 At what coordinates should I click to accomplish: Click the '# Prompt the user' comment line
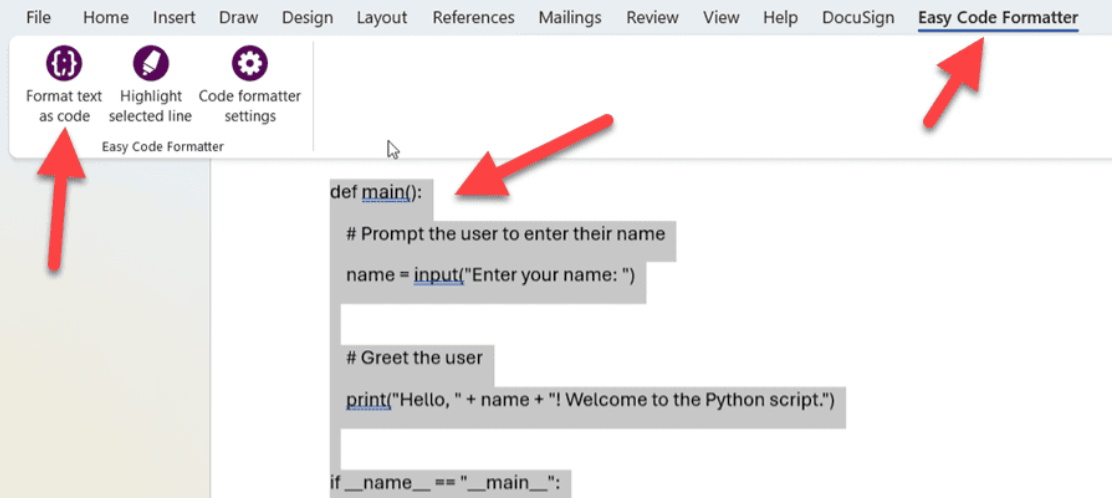click(x=505, y=234)
